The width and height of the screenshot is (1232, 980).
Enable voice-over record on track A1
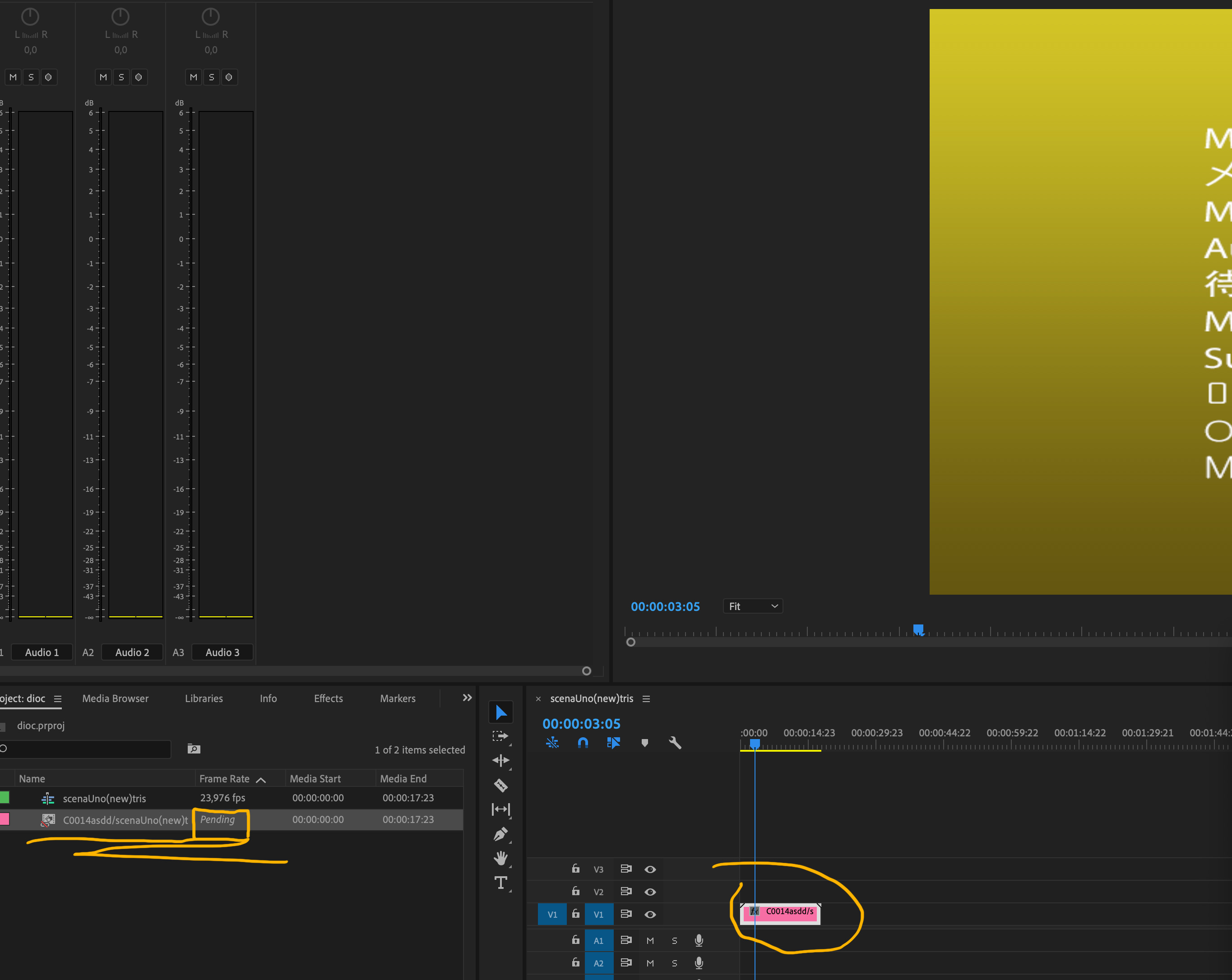[698, 941]
